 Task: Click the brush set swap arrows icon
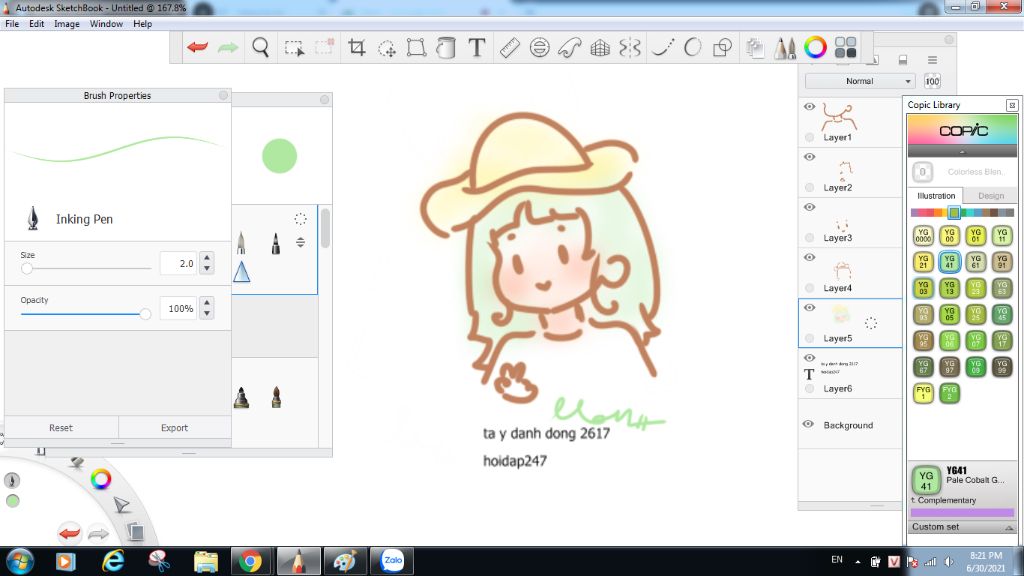(x=300, y=242)
